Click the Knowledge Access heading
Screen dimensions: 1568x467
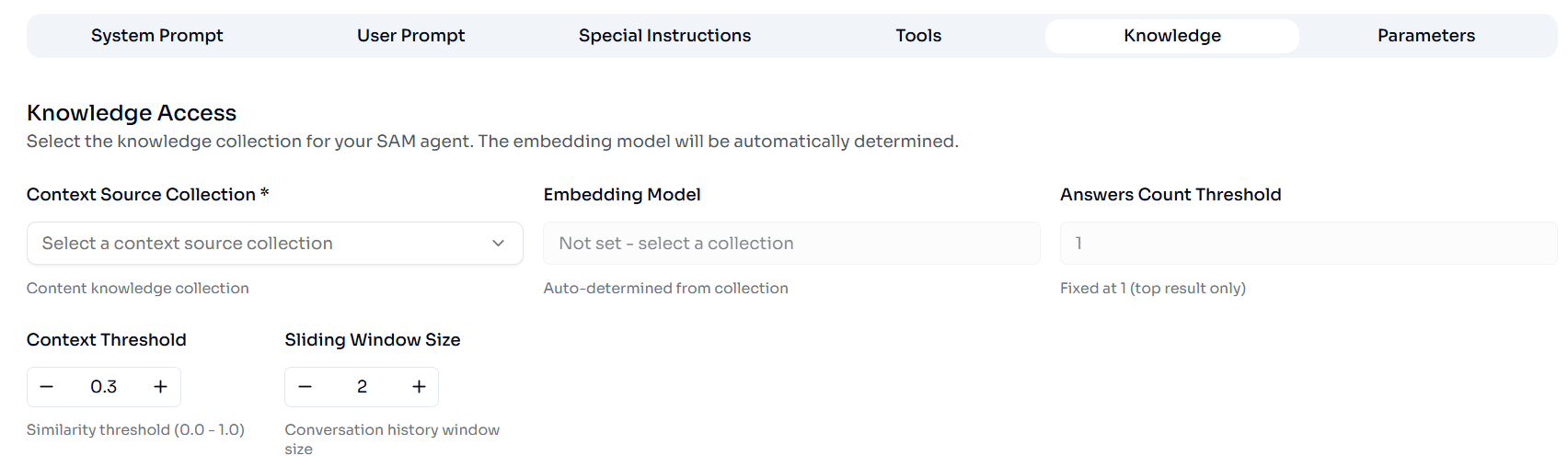tap(132, 113)
